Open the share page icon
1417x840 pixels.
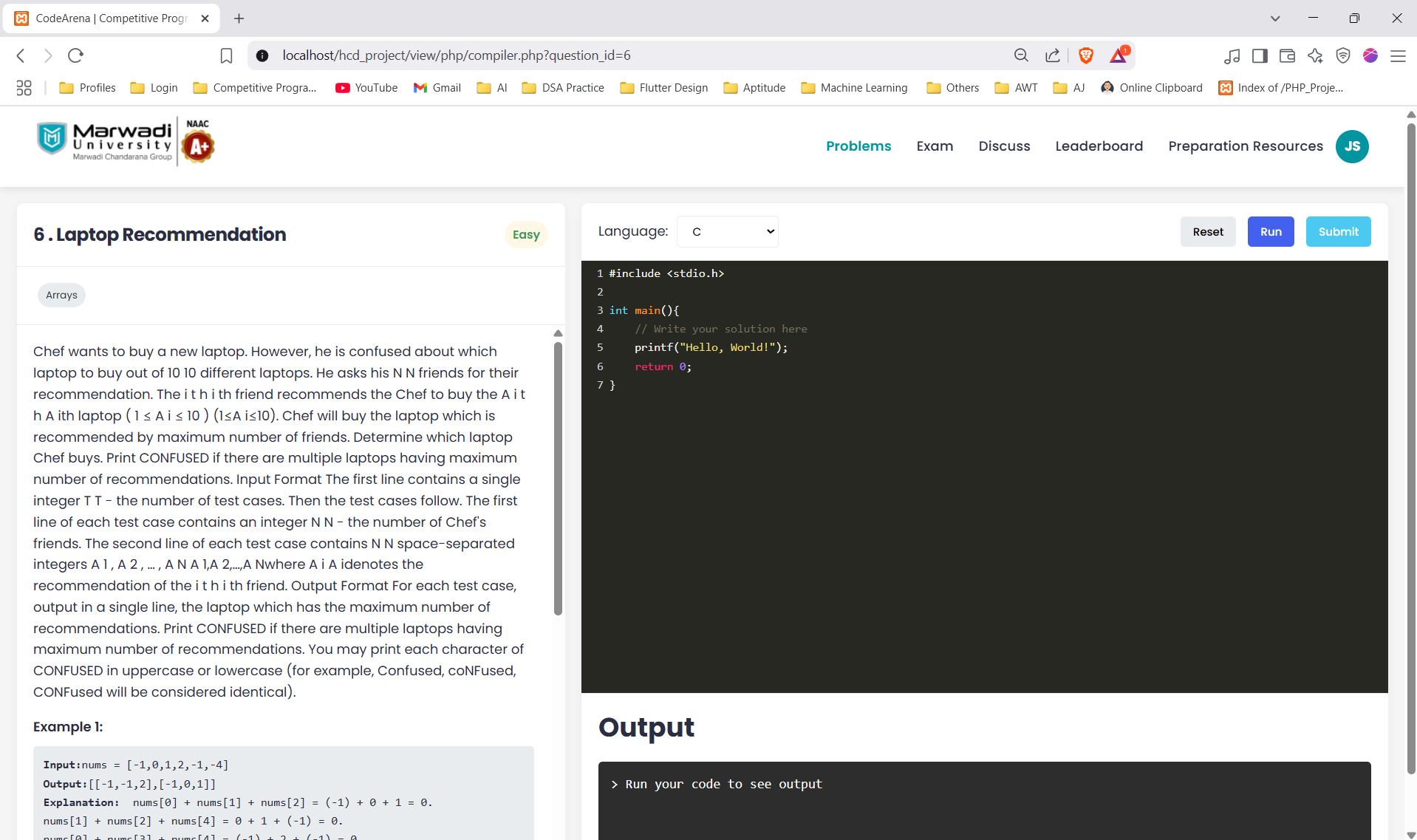[x=1052, y=55]
